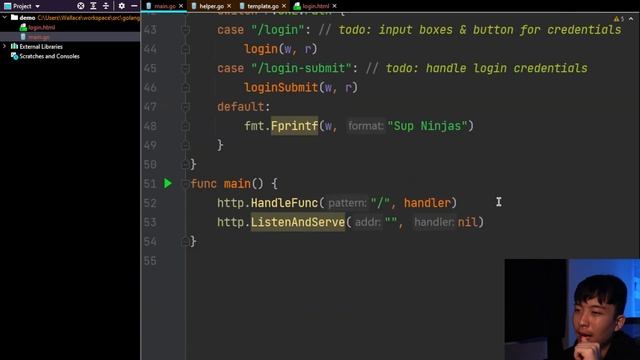640x360 pixels.
Task: Toggle fold marker on line 47
Action: pyautogui.click(x=185, y=107)
